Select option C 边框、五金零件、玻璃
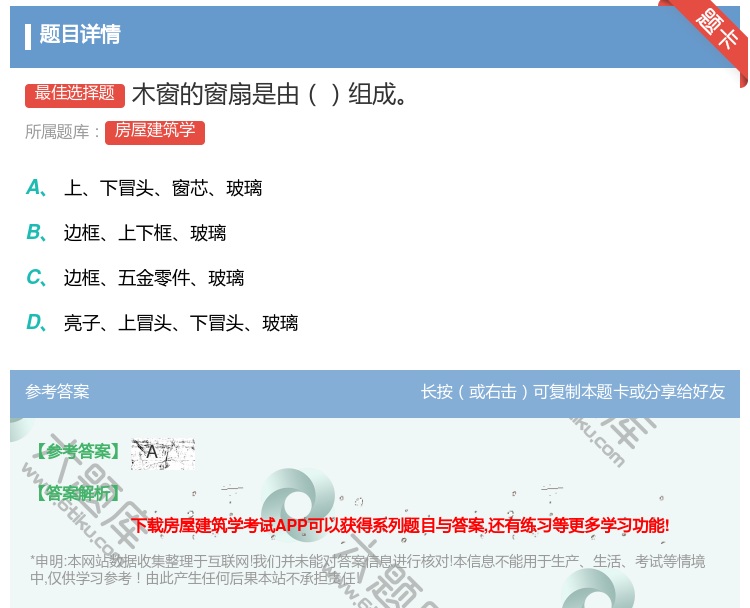Screen dimensions: 750x608 (135, 278)
